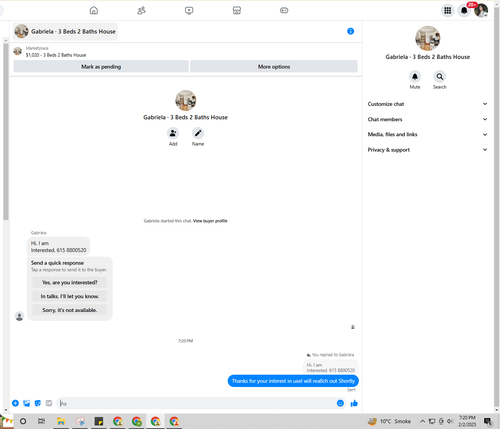Open the account profile picture menu

pyautogui.click(x=481, y=10)
